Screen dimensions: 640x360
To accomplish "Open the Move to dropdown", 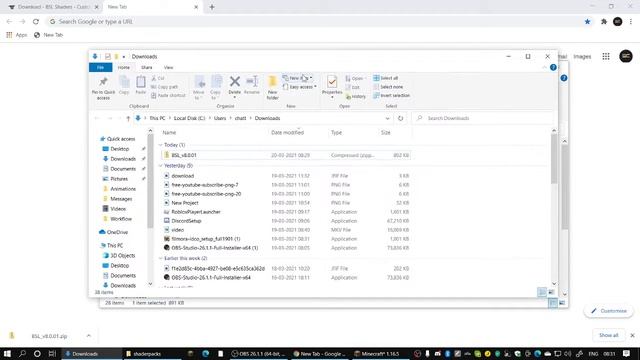I will 199,87.
